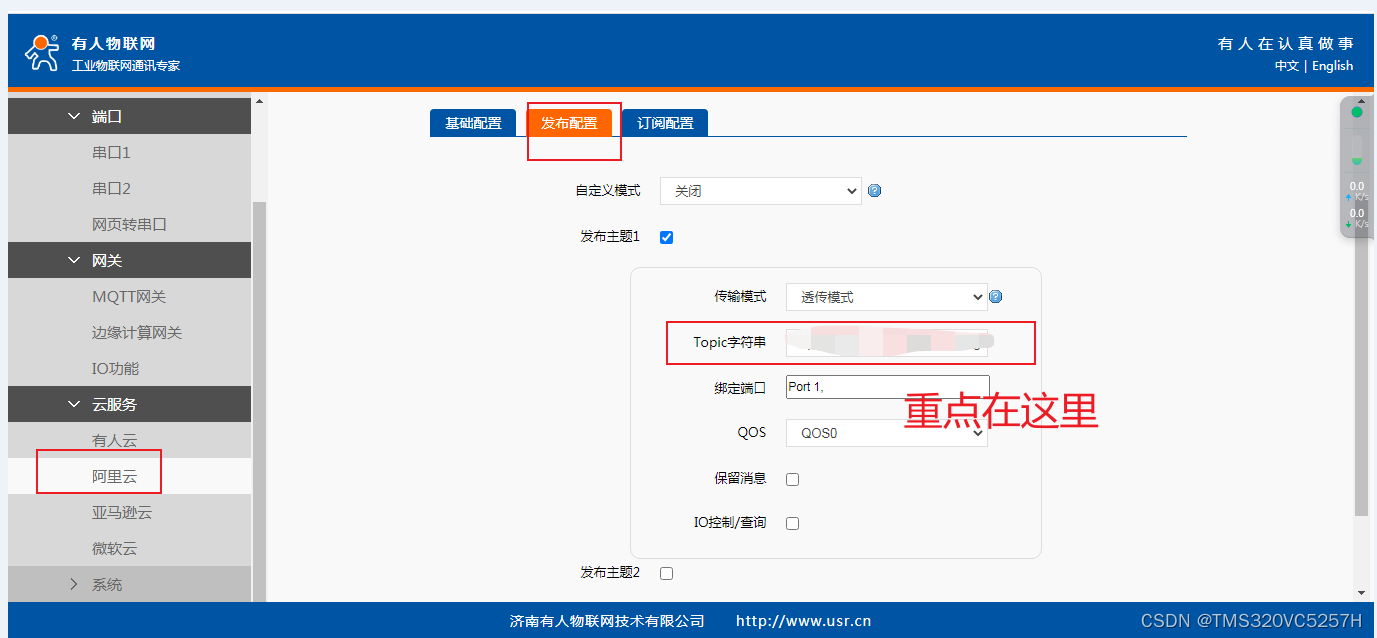Click the Topic字符串 input field

tap(887, 342)
